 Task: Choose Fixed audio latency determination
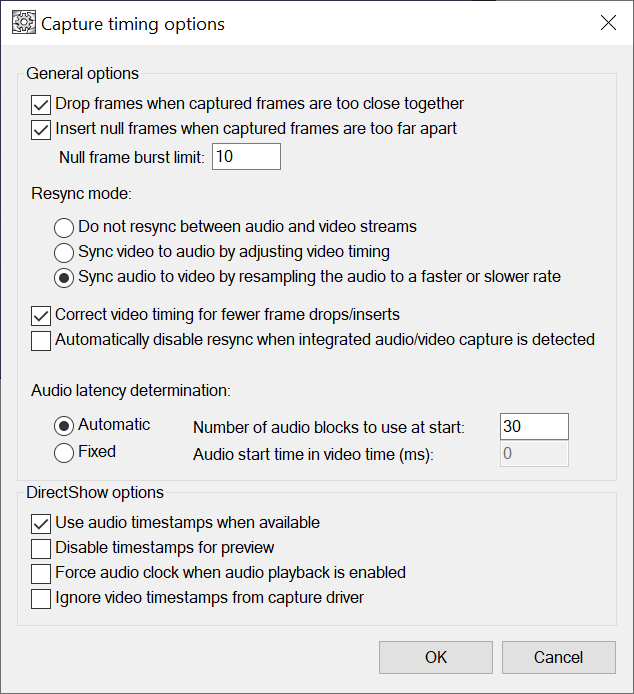64,452
